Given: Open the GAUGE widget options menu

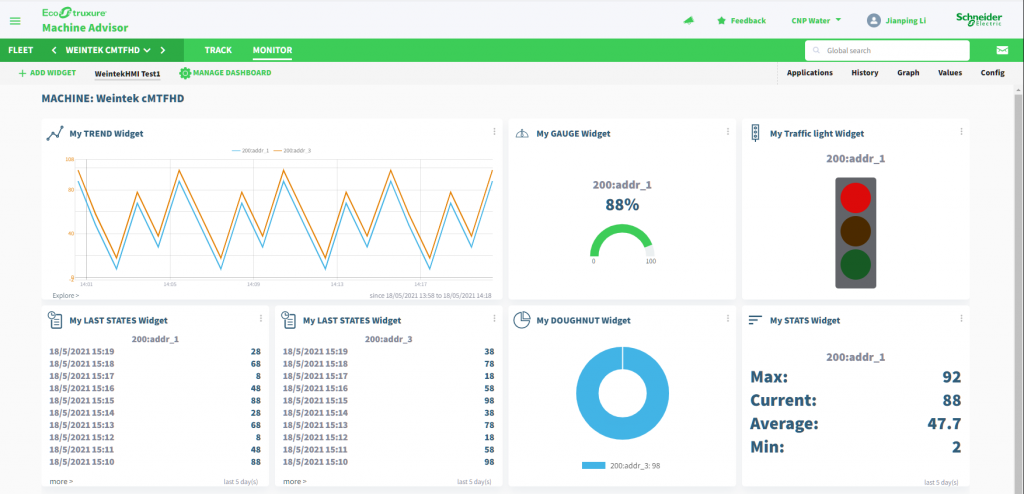Looking at the screenshot, I should pyautogui.click(x=728, y=131).
